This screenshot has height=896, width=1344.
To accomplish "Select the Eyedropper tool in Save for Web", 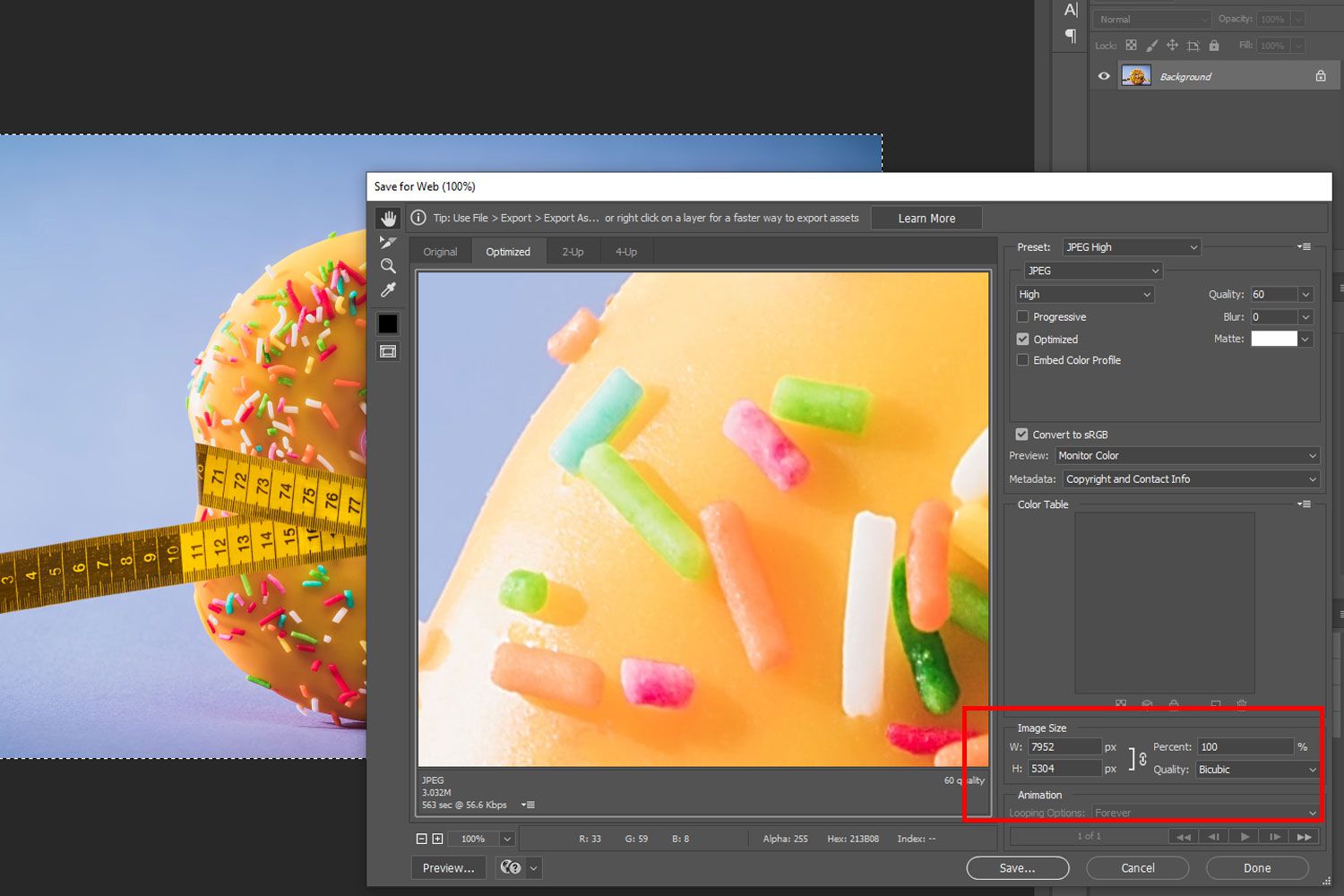I will click(388, 290).
